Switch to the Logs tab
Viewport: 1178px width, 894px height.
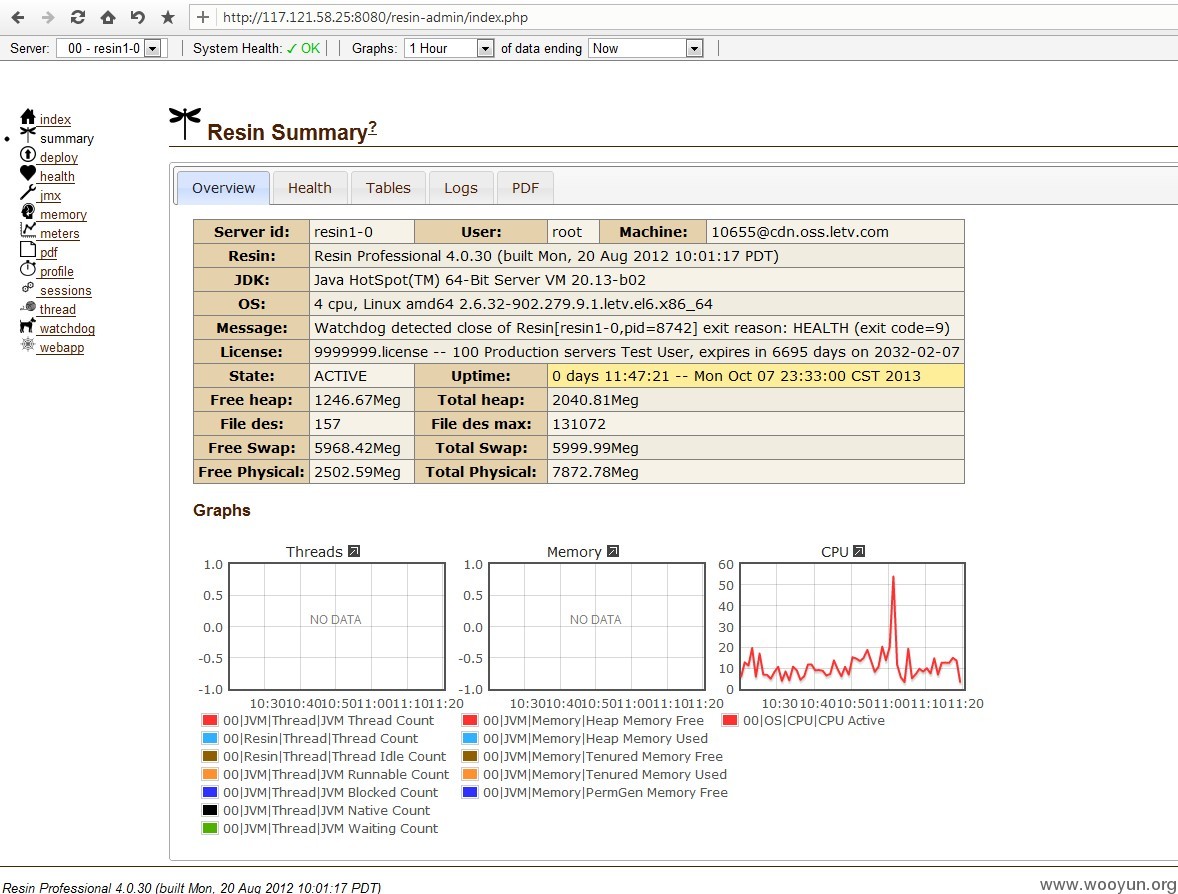pyautogui.click(x=461, y=188)
